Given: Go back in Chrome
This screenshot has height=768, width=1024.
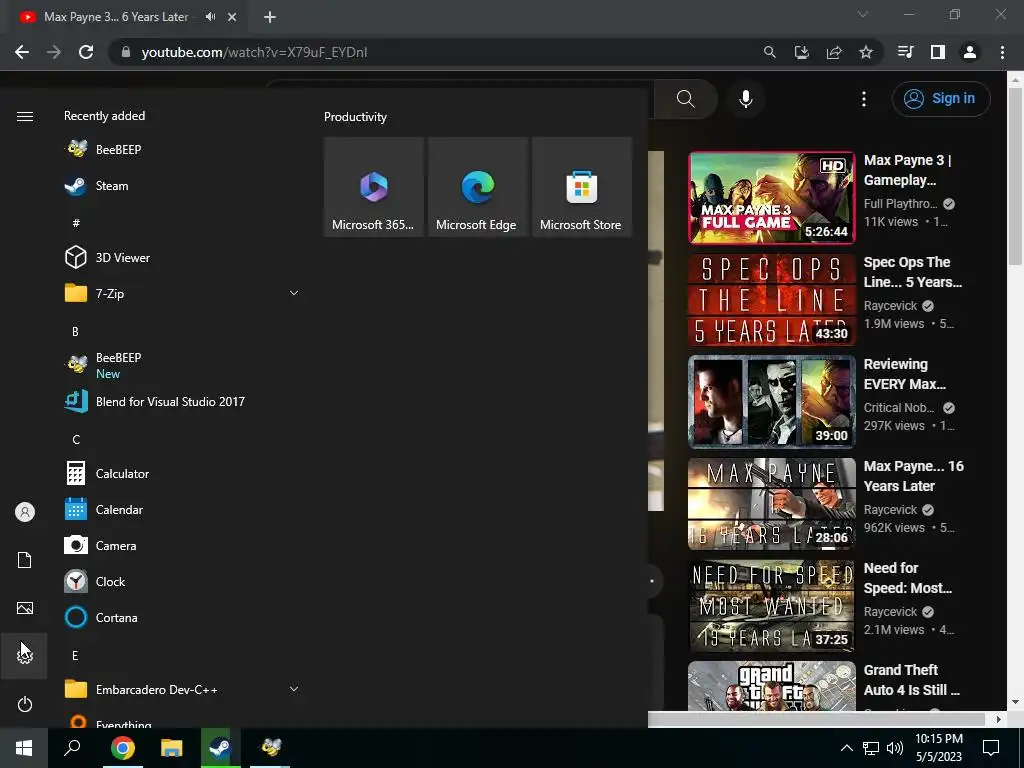Looking at the screenshot, I should coord(22,52).
